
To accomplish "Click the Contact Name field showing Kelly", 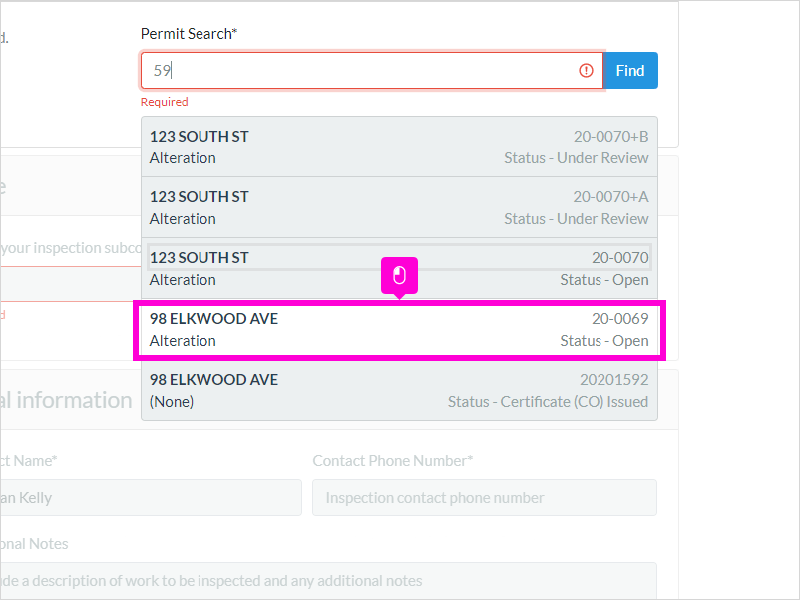I will pos(151,497).
